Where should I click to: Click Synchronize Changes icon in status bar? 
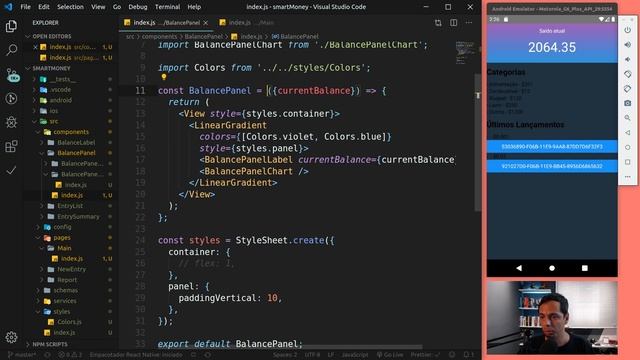point(47,355)
